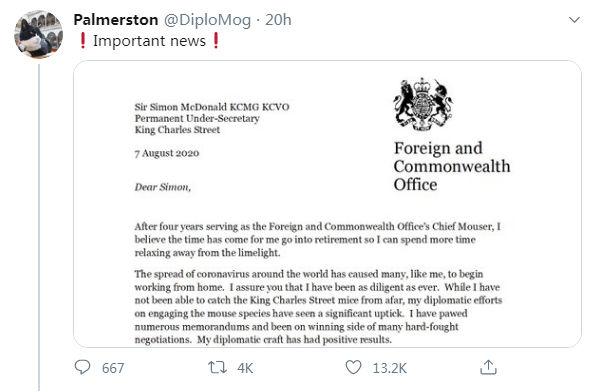Click the retweet arrows icon
Image resolution: width=594 pixels, height=392 pixels.
click(217, 367)
